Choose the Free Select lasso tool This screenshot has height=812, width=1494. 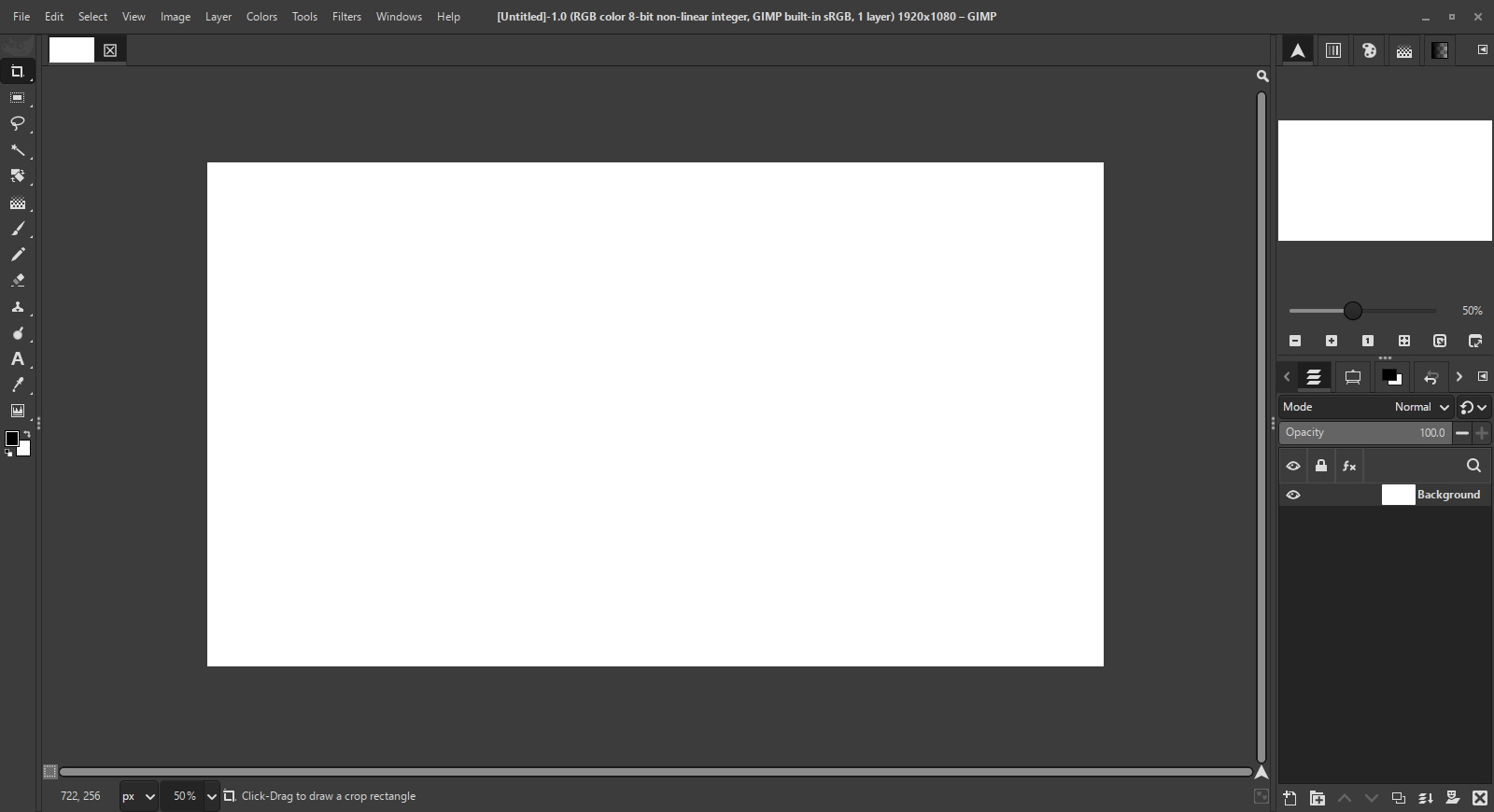(x=18, y=124)
